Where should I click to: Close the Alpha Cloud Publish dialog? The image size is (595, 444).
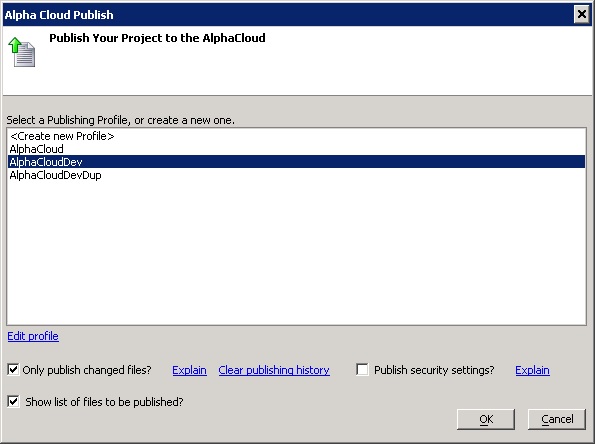[x=582, y=14]
